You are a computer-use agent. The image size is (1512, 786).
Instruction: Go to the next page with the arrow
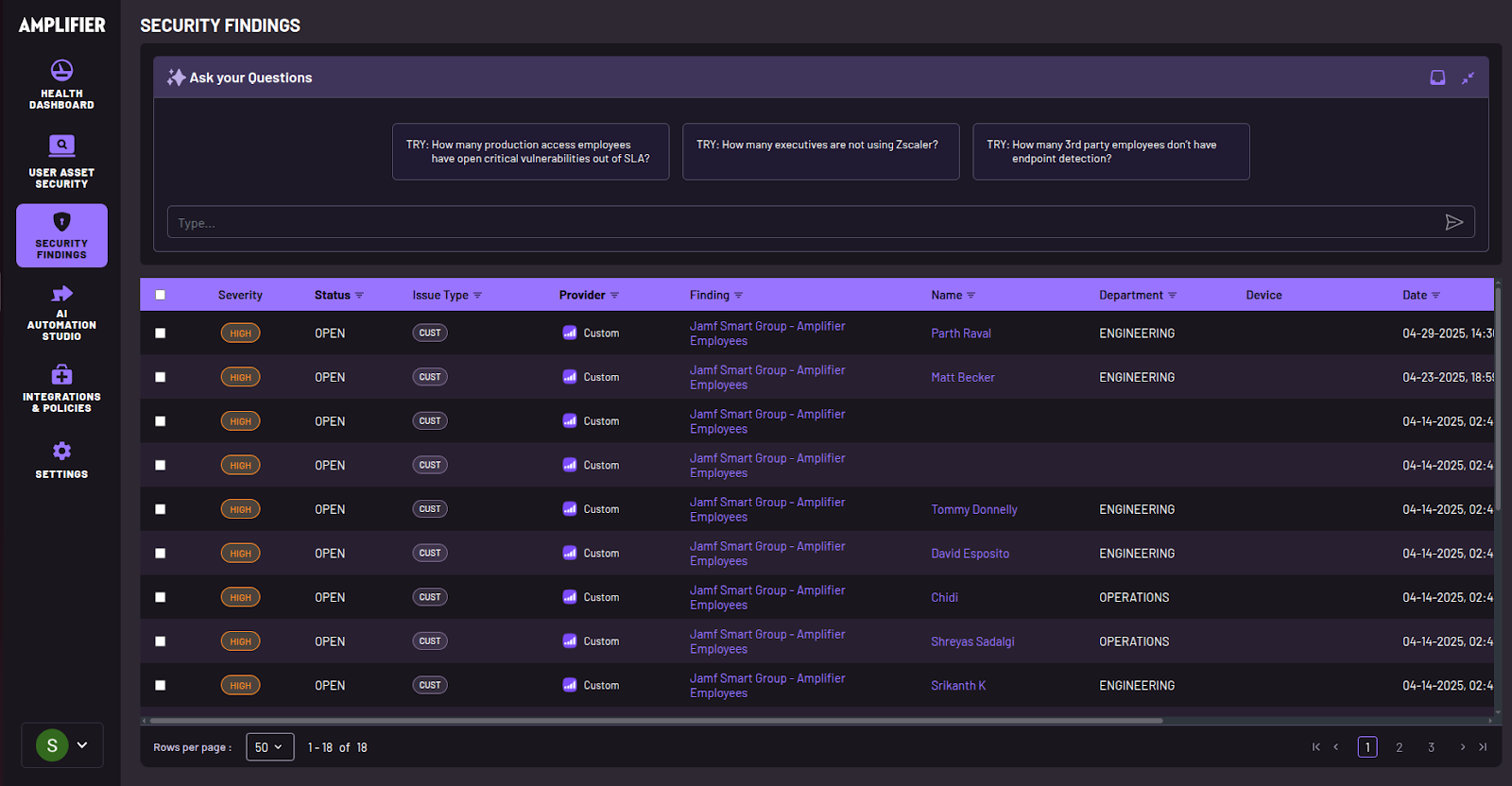(x=1463, y=747)
